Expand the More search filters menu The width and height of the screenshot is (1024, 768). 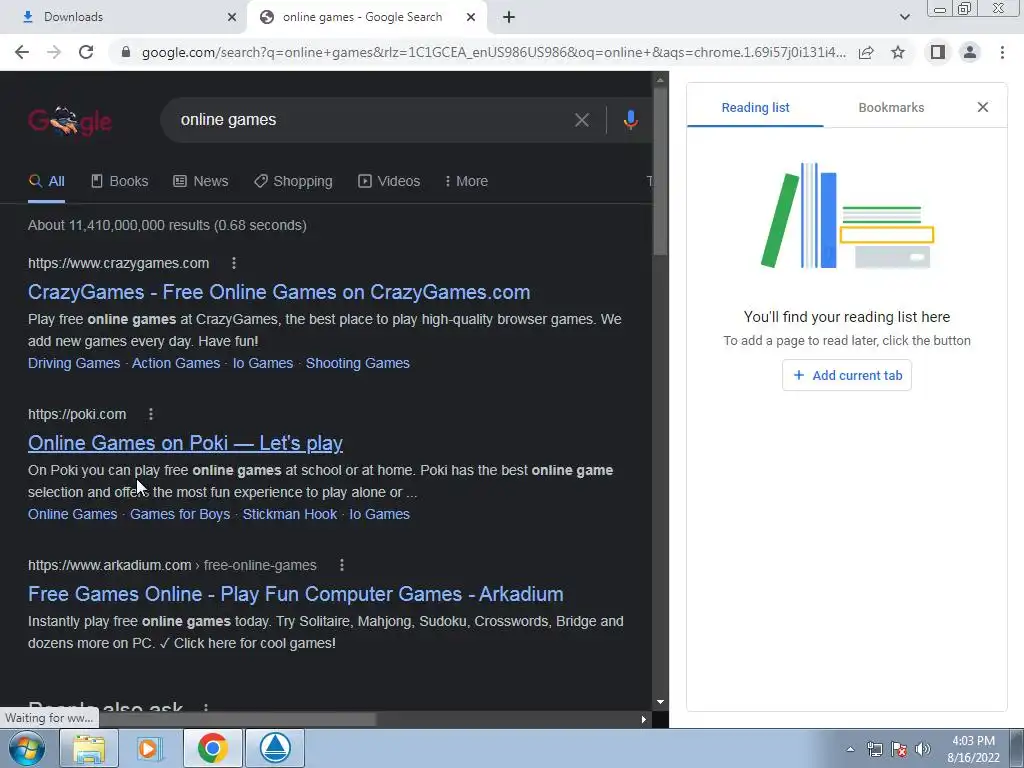(466, 181)
